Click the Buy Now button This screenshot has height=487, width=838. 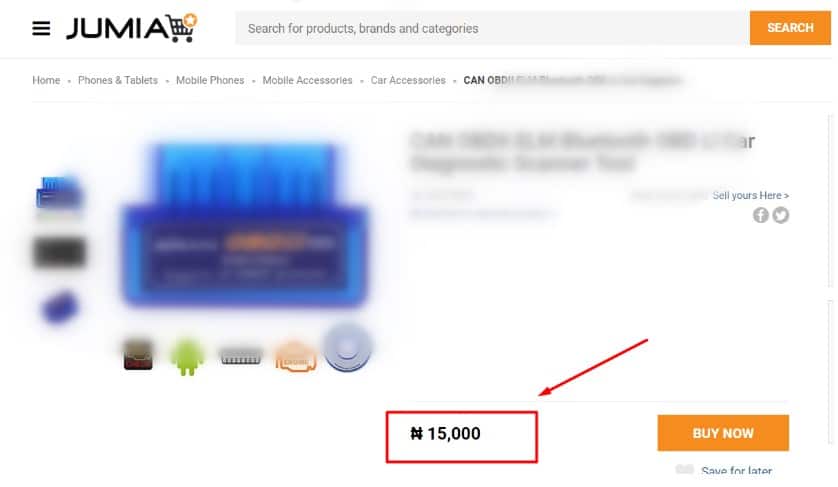click(x=723, y=433)
